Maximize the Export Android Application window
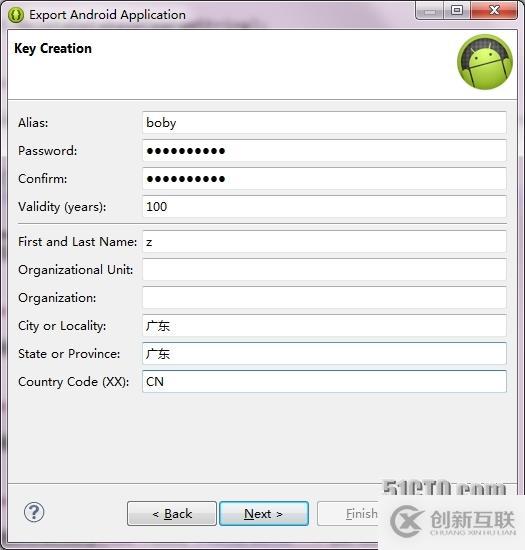Viewport: 525px width, 550px height. tap(457, 10)
